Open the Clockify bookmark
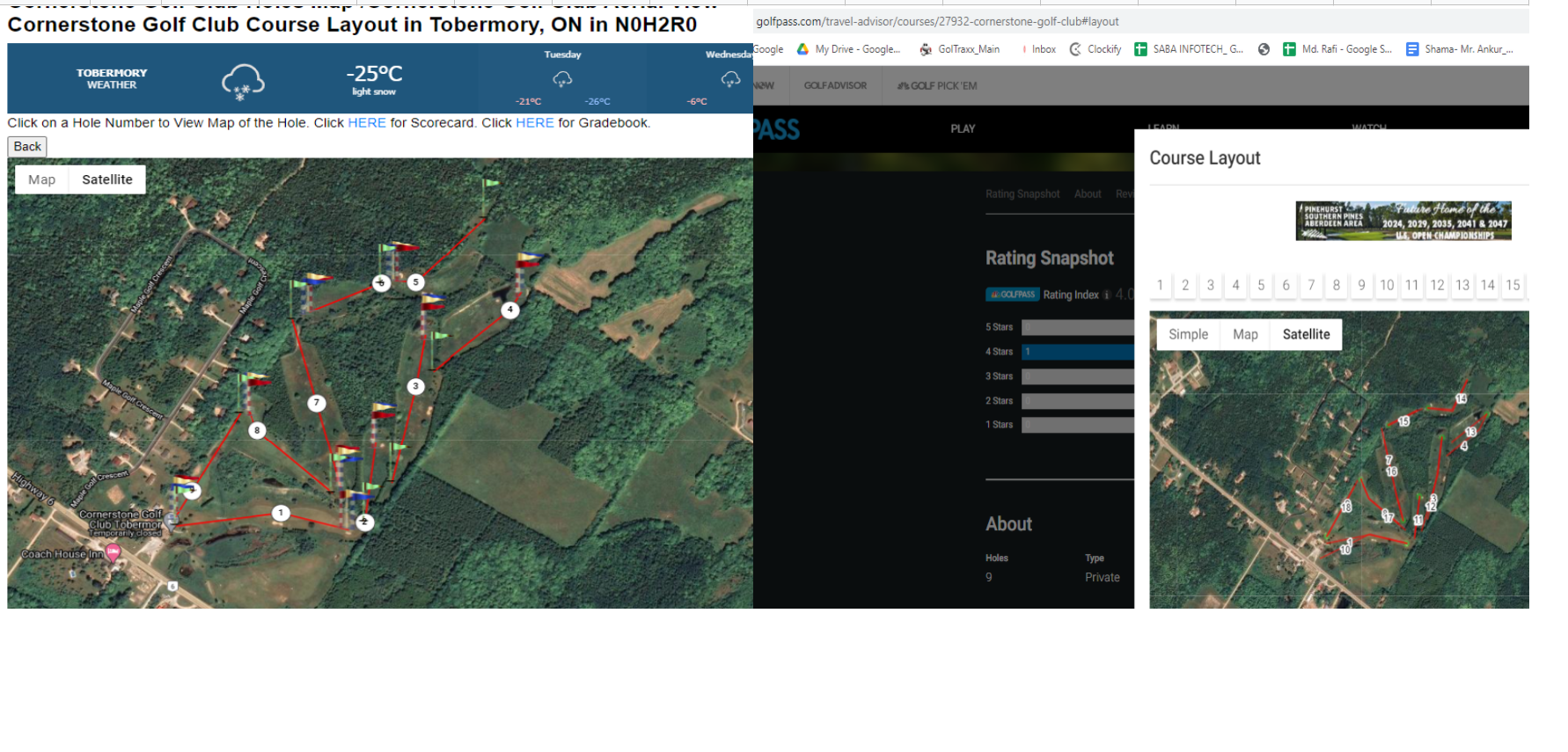 point(1095,49)
